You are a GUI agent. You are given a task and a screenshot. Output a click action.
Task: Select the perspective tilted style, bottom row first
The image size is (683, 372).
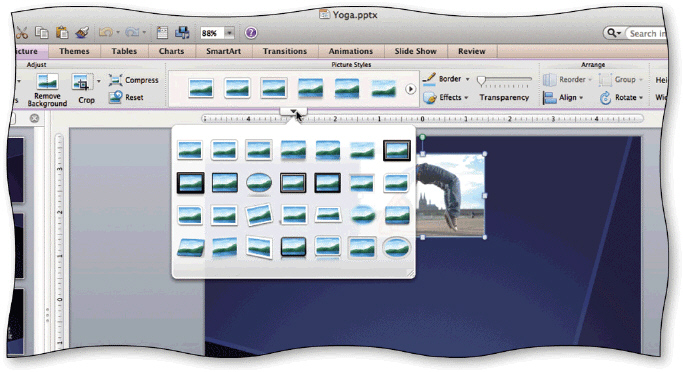(190, 247)
